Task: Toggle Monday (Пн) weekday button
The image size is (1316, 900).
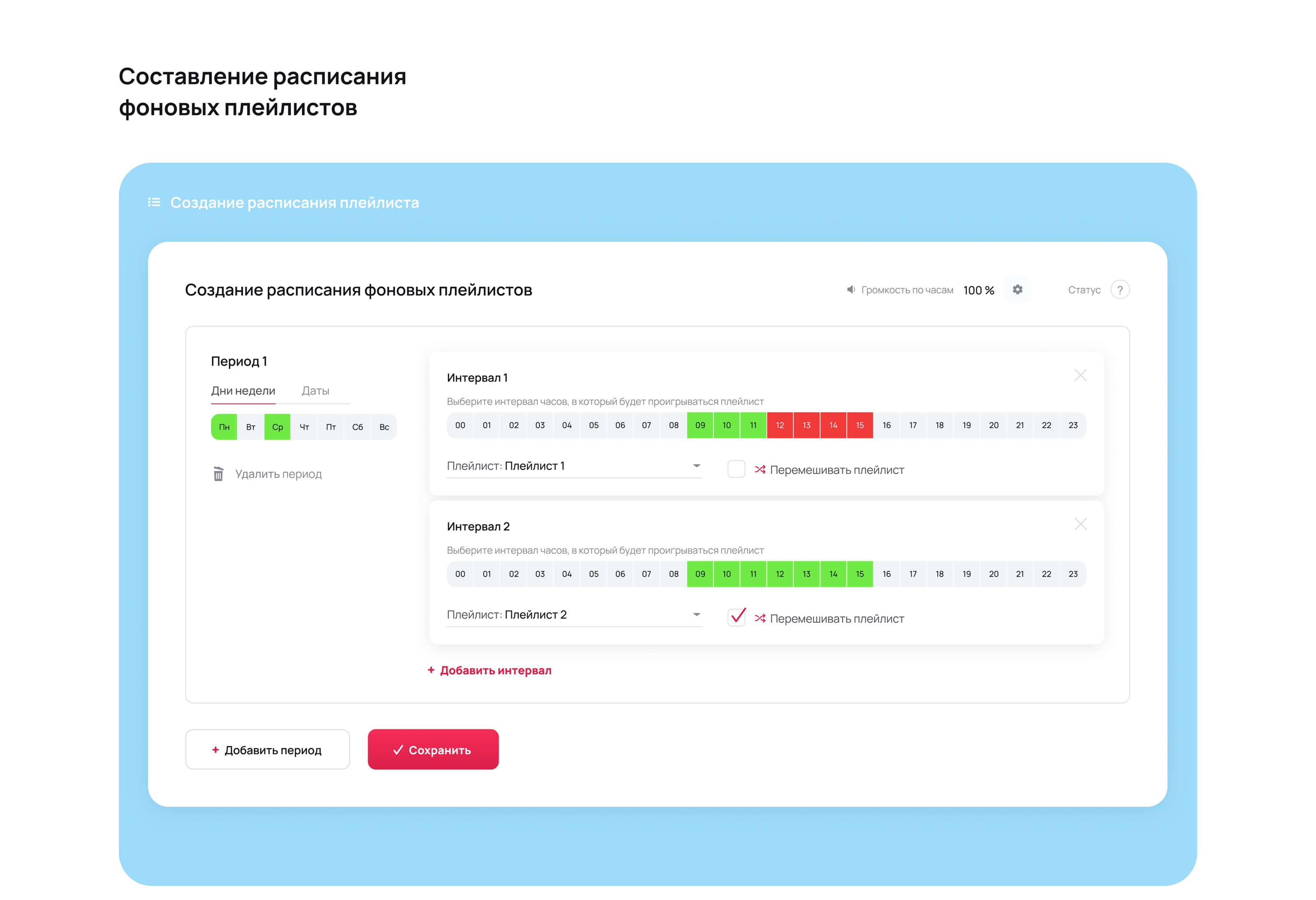Action: 224,427
